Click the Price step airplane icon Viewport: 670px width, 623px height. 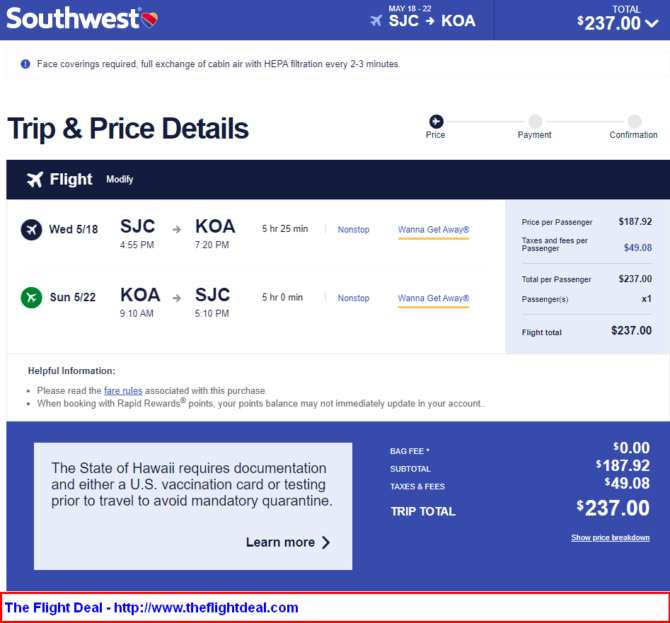click(436, 121)
